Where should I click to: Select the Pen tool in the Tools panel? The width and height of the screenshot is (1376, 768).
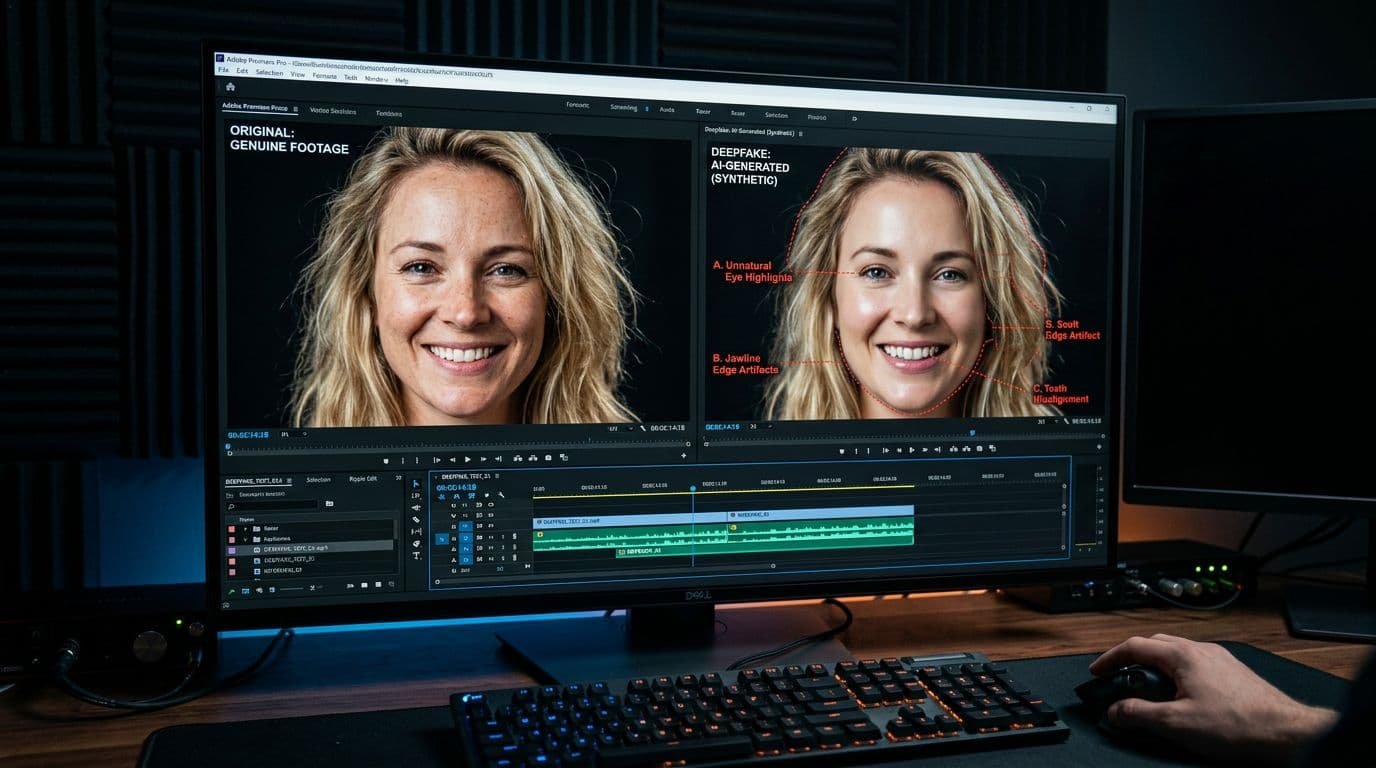pos(416,544)
